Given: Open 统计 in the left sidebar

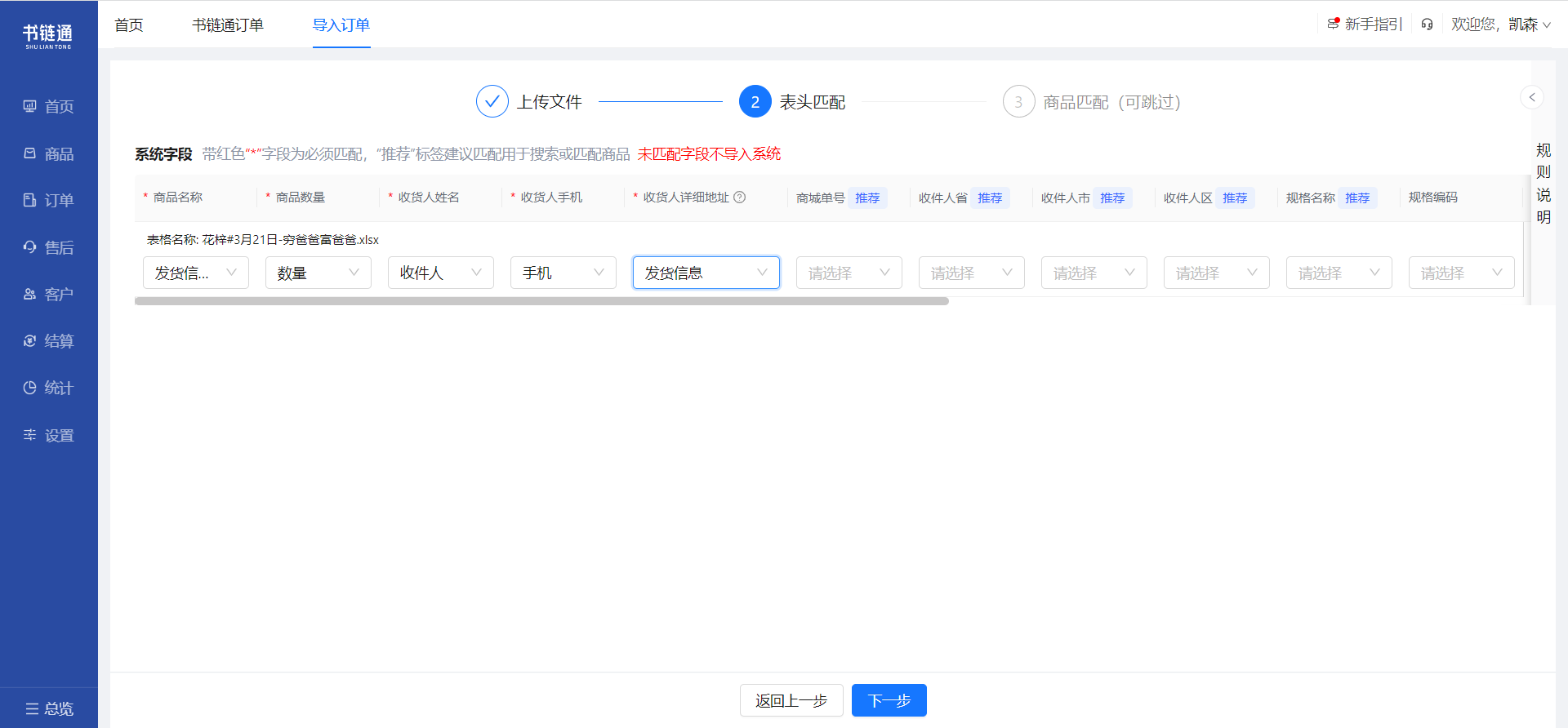Looking at the screenshot, I should tap(48, 388).
